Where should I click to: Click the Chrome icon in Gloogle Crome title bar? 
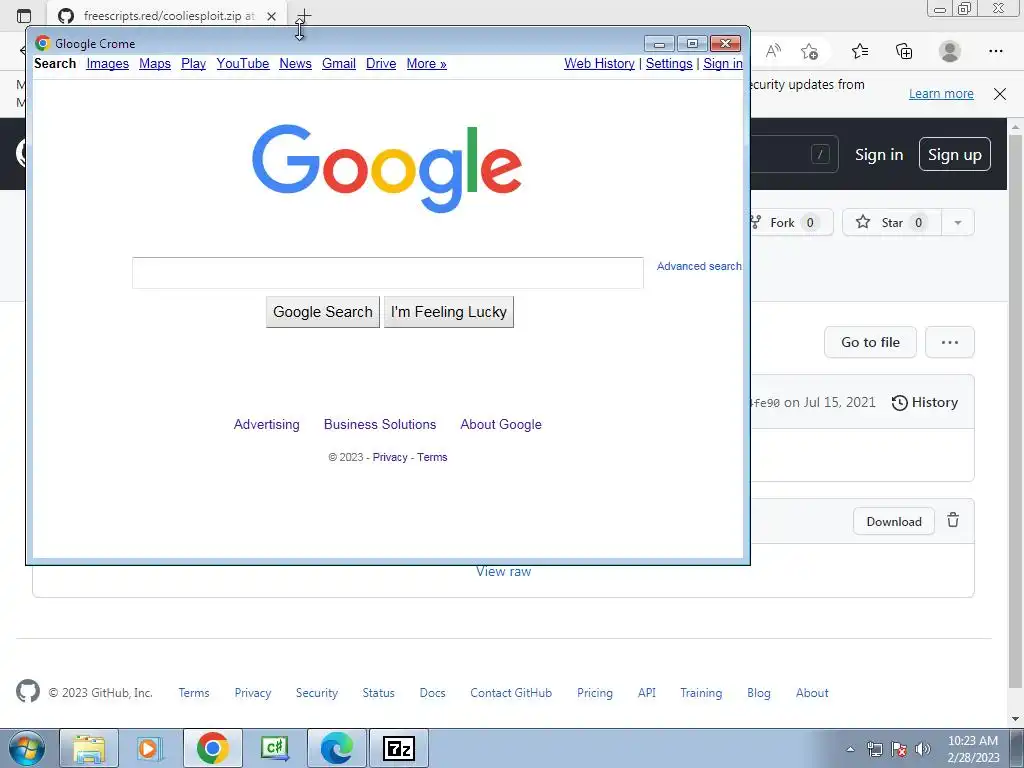coord(43,43)
